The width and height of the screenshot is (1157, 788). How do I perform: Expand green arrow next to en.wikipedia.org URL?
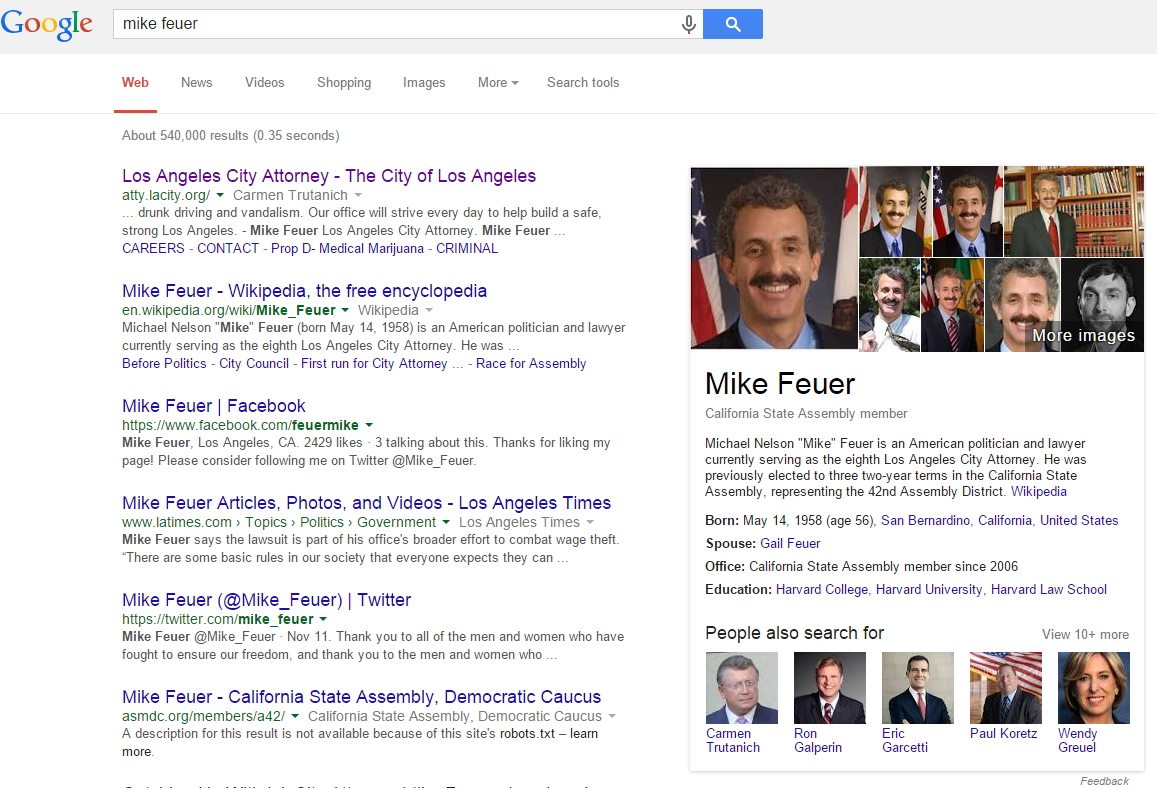[345, 311]
